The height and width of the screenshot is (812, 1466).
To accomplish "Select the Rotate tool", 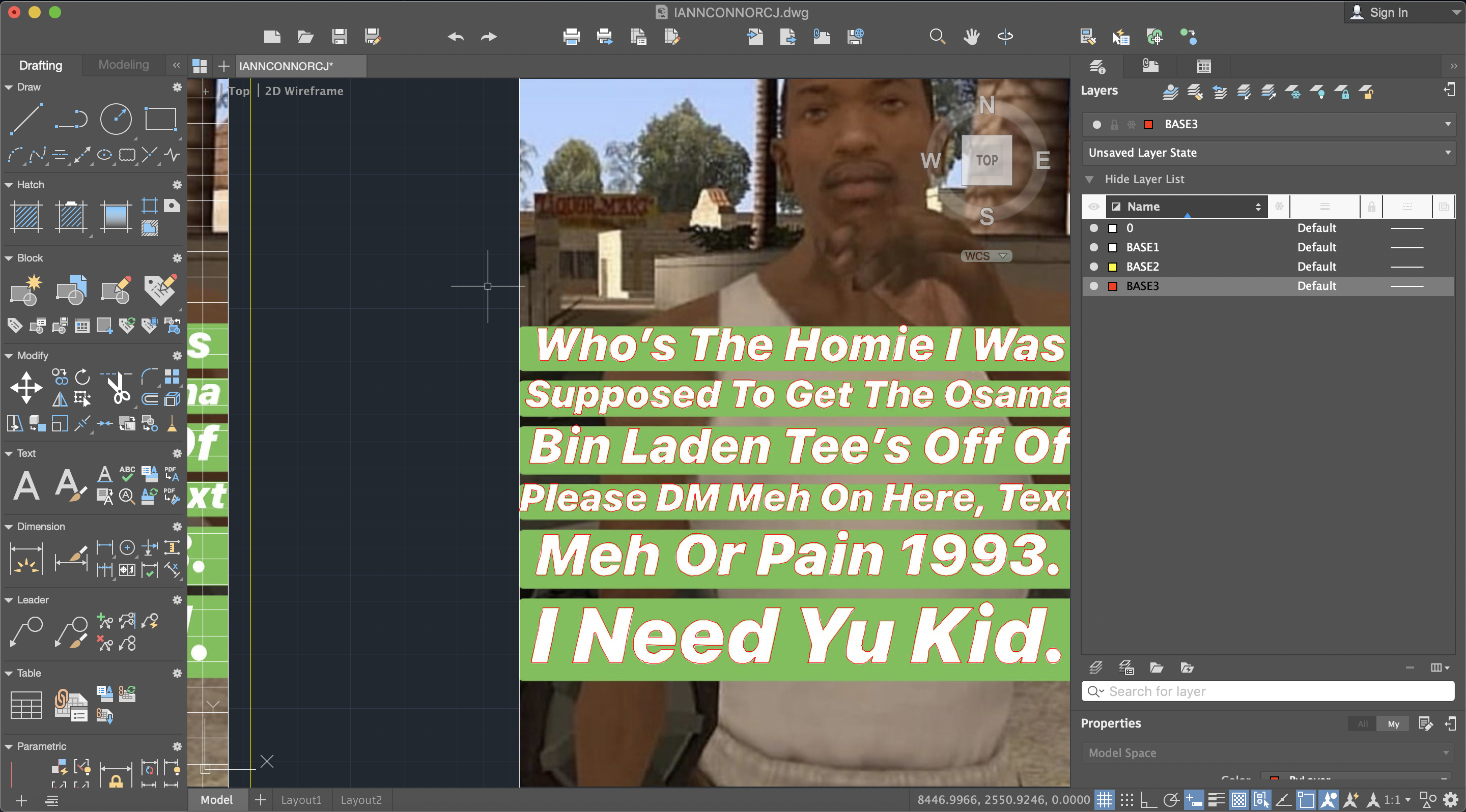I will [x=82, y=376].
